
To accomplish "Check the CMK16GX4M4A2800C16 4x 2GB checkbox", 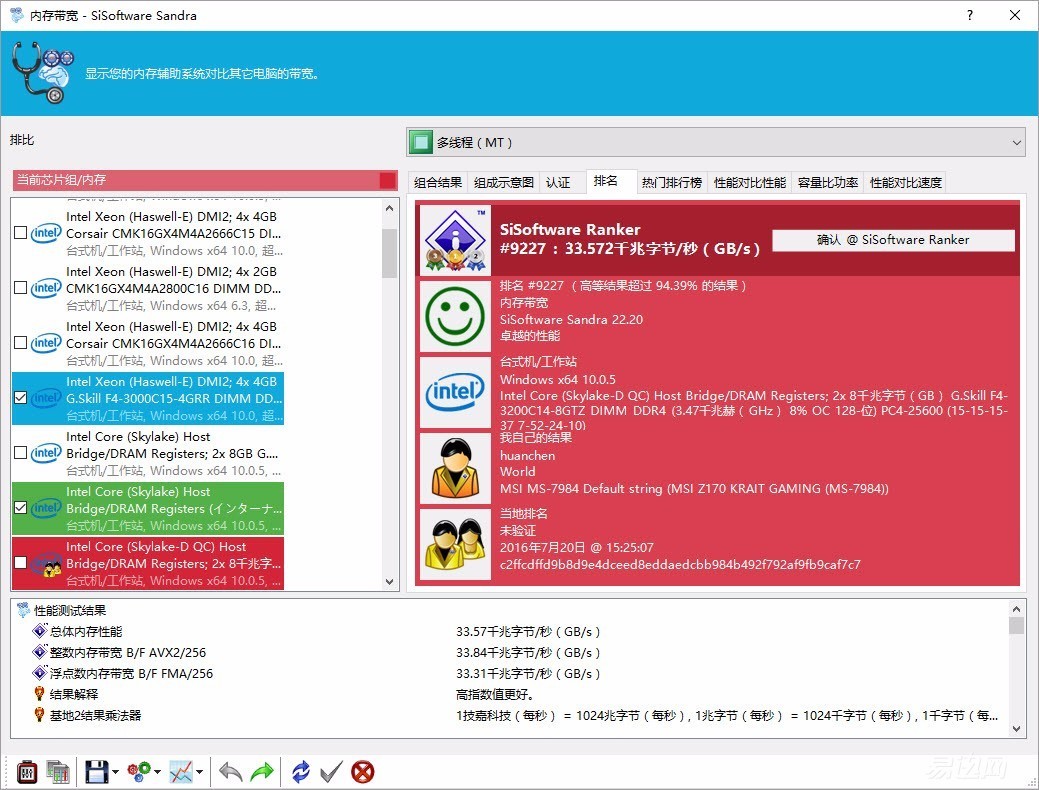I will 21,288.
